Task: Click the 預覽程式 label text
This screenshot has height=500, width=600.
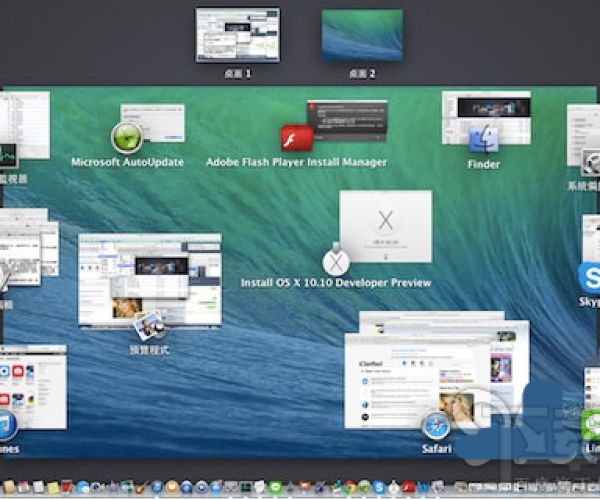Action: [x=149, y=350]
